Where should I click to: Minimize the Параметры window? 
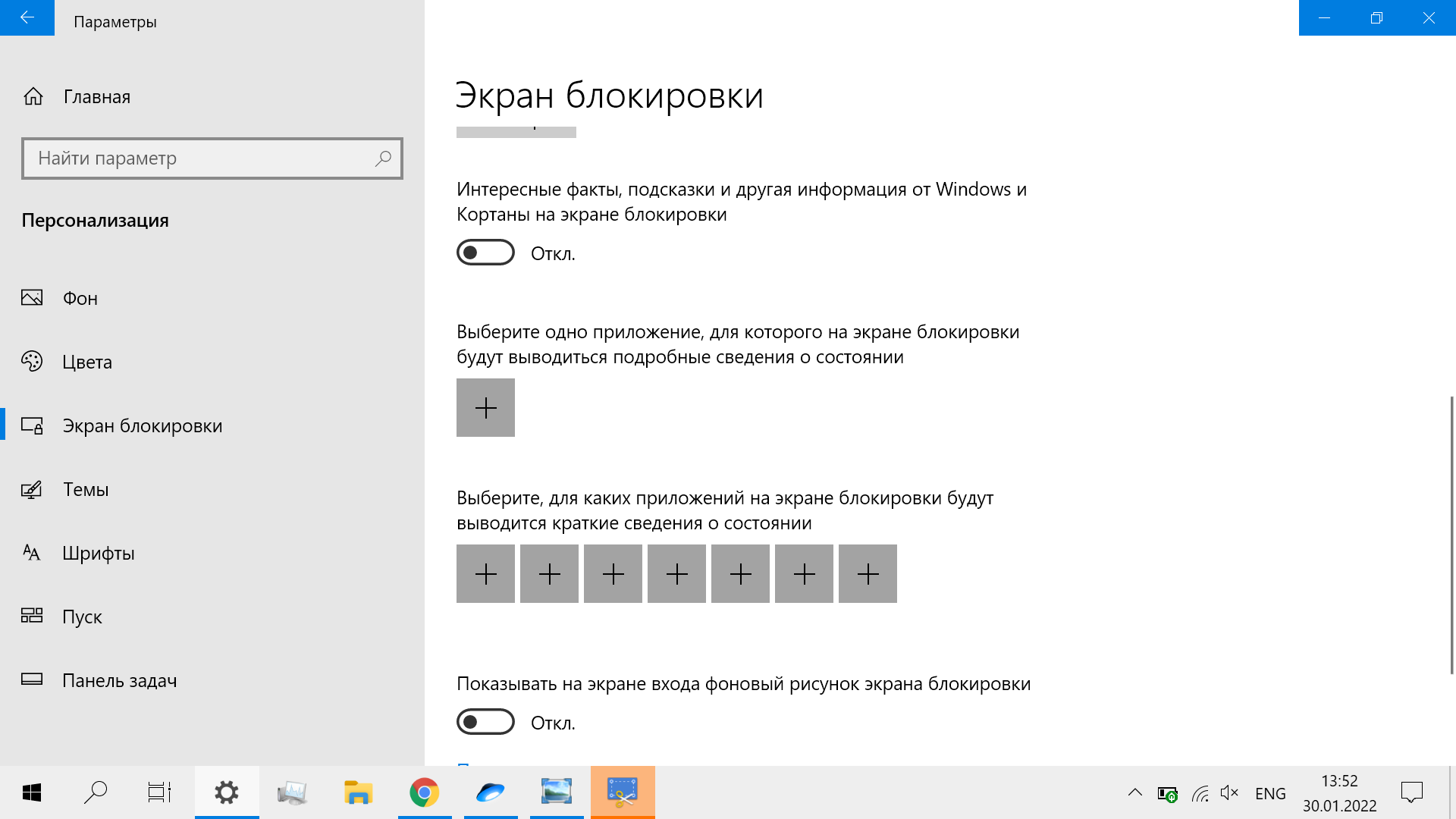tap(1325, 17)
